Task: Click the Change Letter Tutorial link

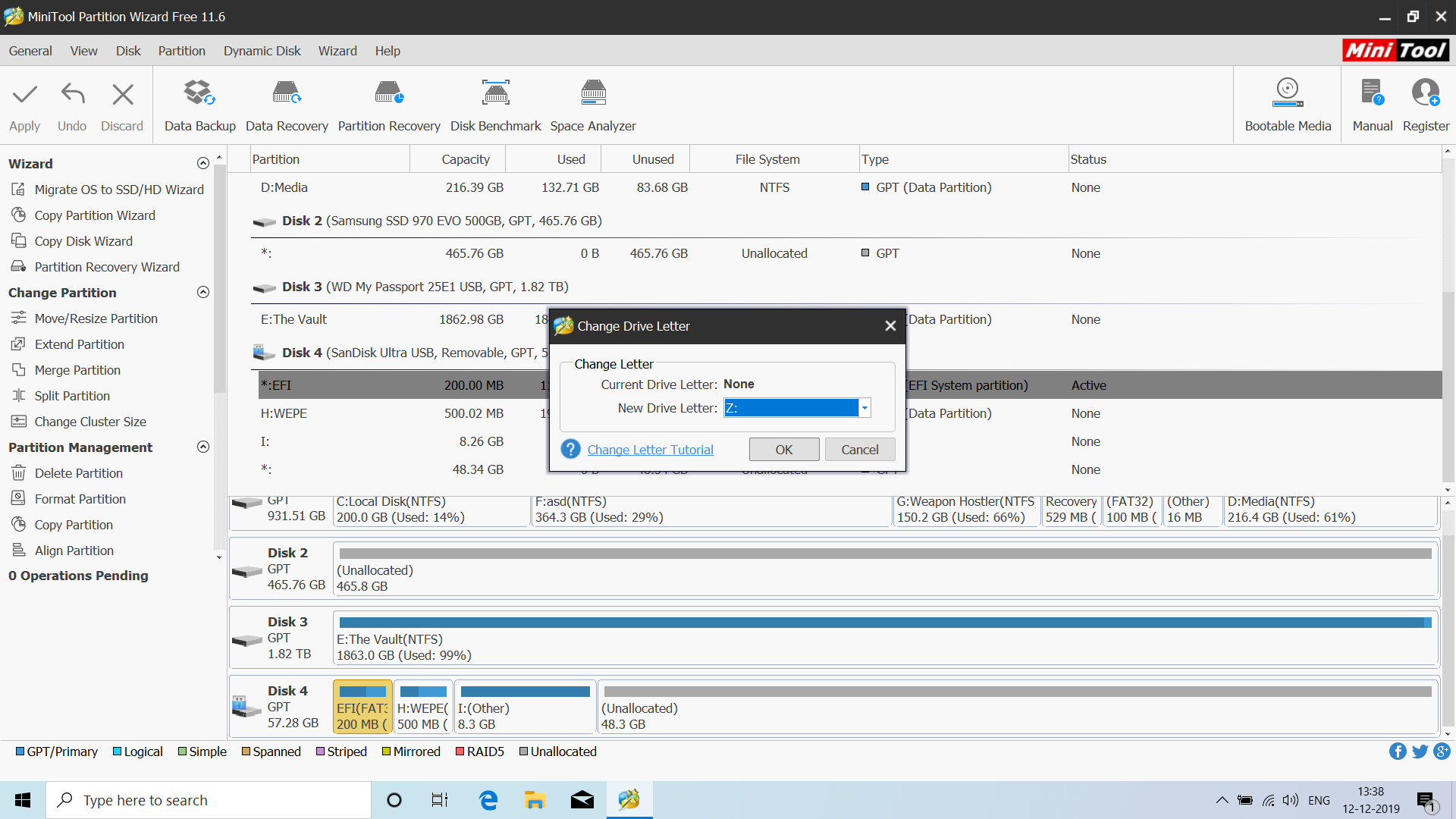Action: (x=651, y=449)
